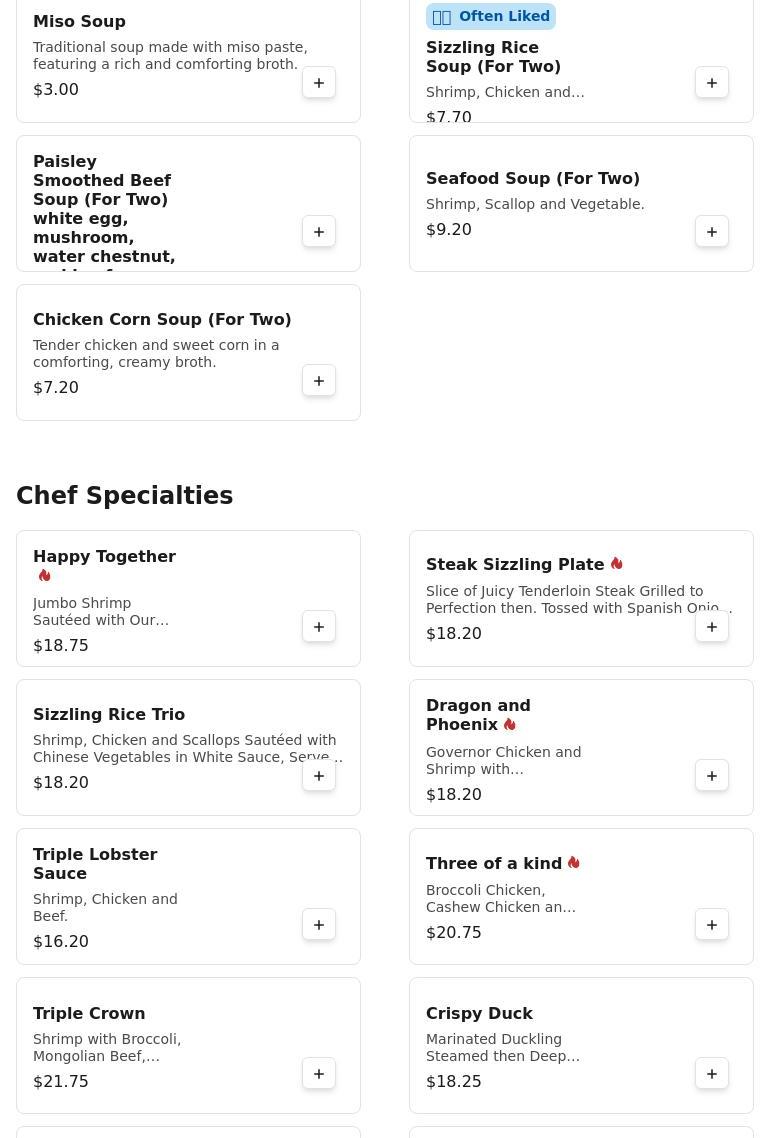Add Miso Soup to the order
The image size is (770, 1138).
pos(319,83)
